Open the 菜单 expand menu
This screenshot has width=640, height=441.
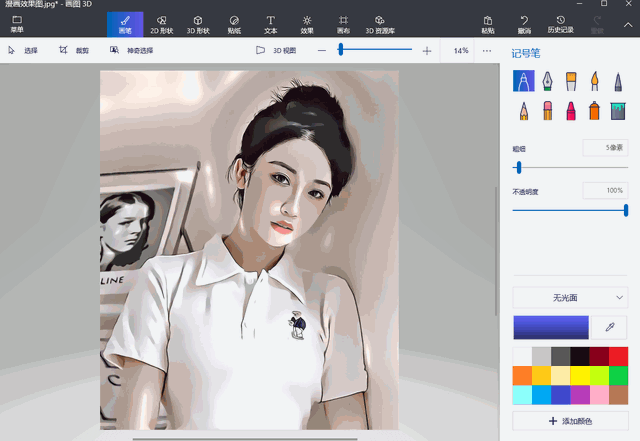[17, 24]
